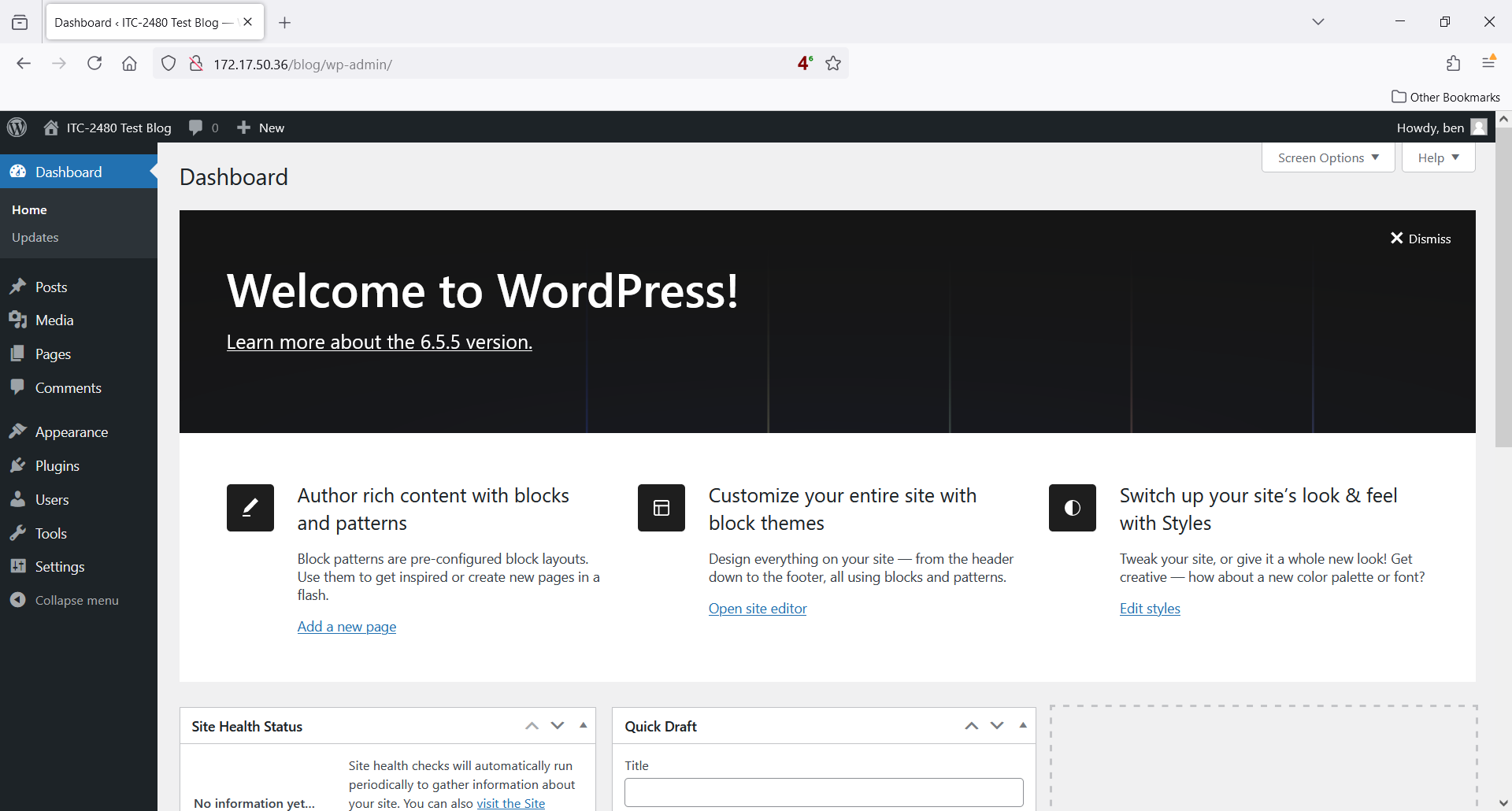Dismiss the Welcome to WordPress panel
This screenshot has width=1512, height=811.
point(1421,239)
